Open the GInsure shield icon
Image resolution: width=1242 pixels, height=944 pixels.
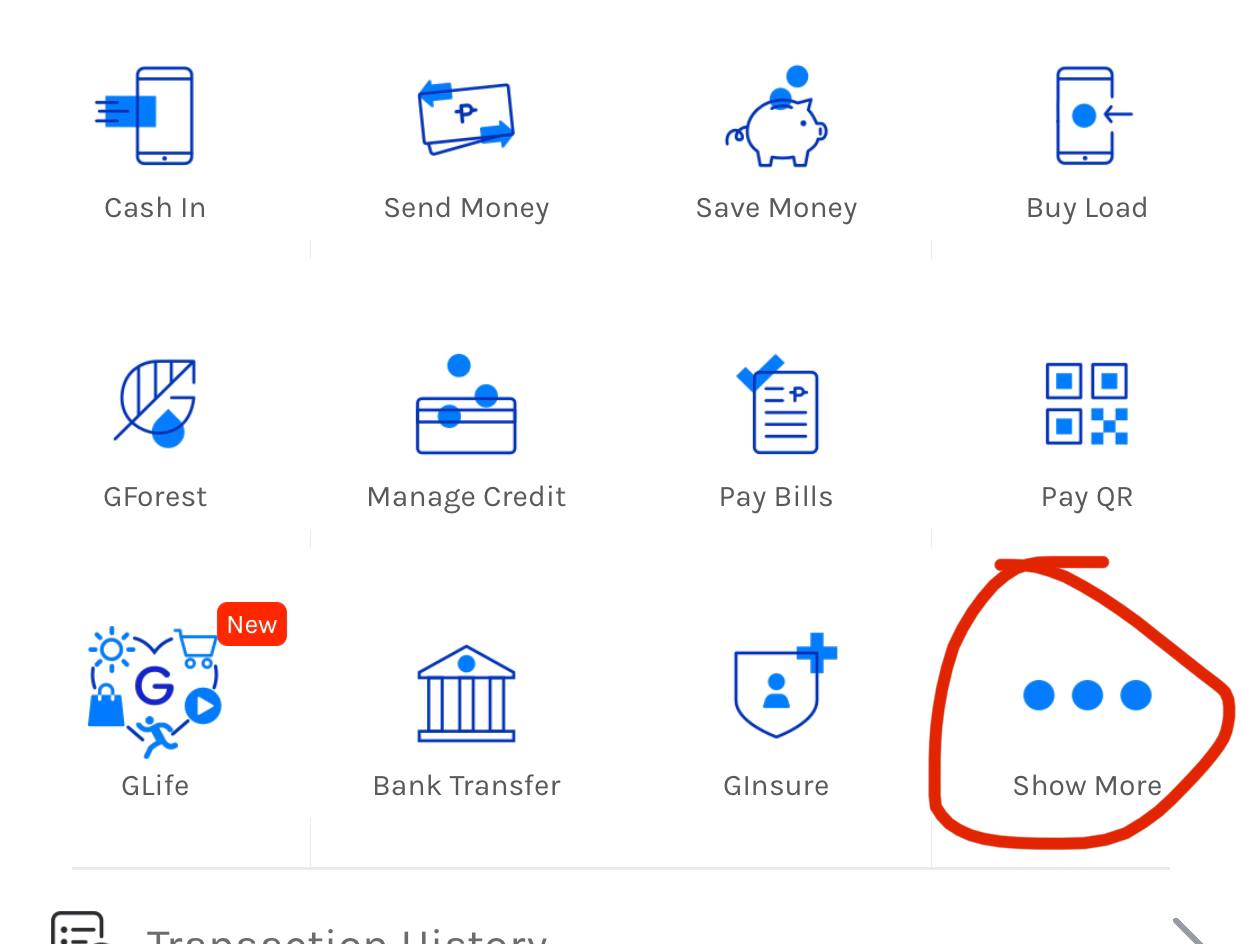click(x=785, y=686)
